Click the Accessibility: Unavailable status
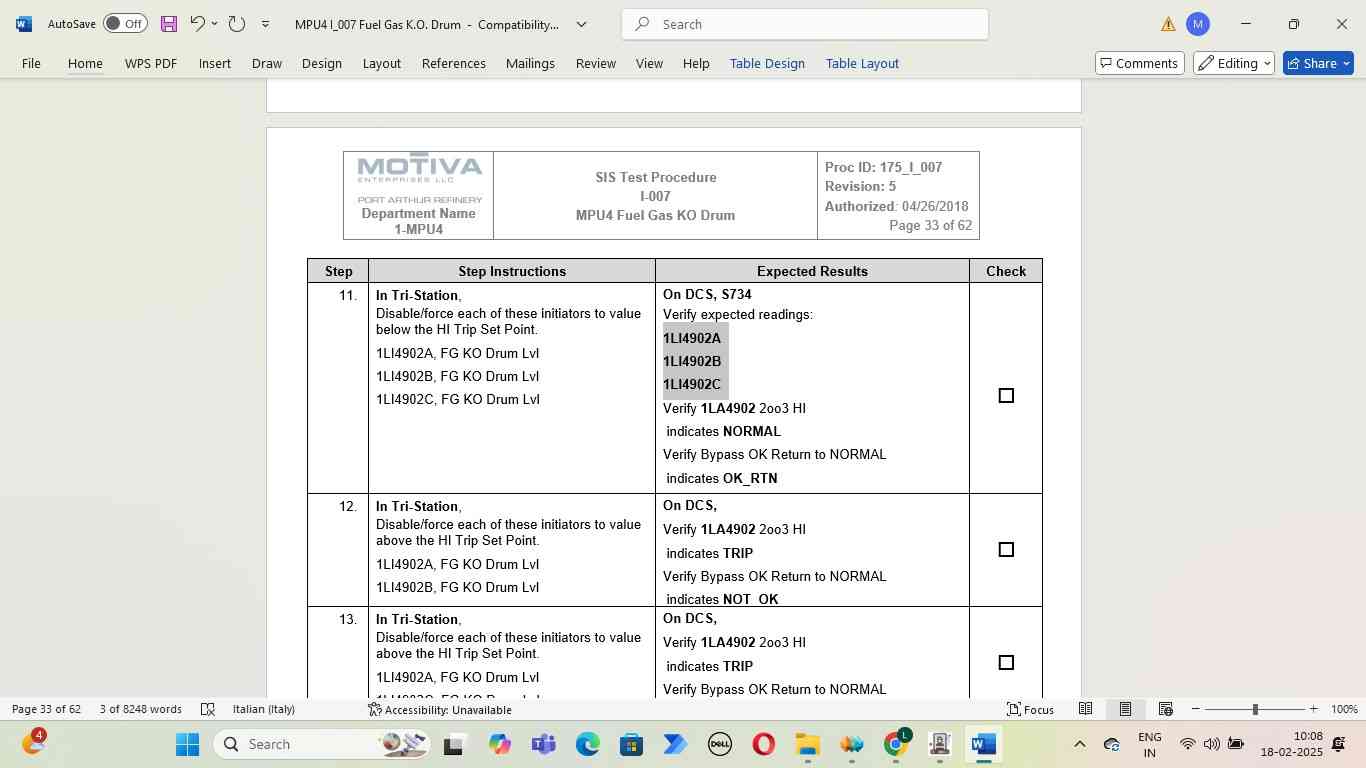The image size is (1366, 768). point(440,709)
